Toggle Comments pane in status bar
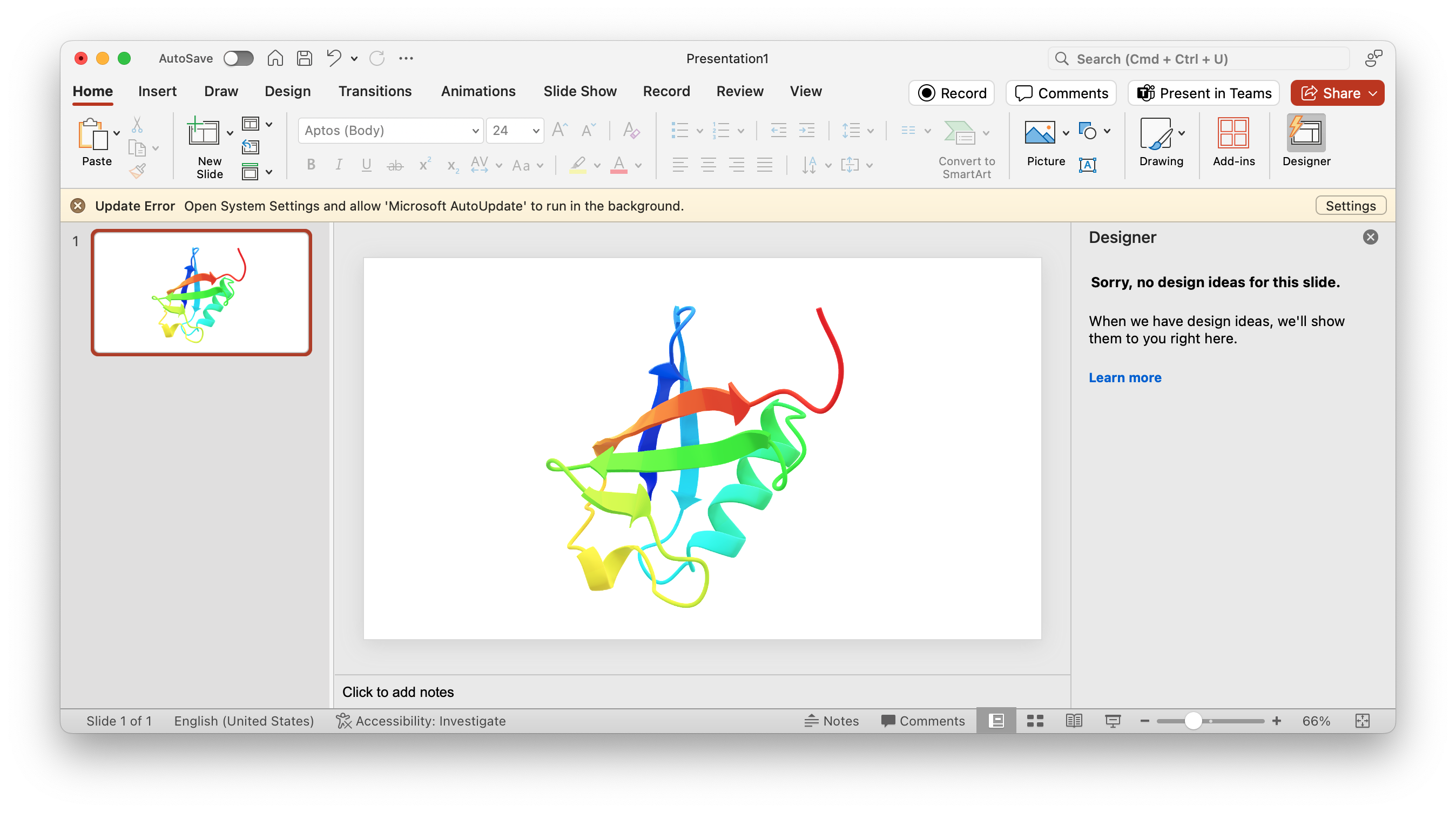Image resolution: width=1456 pixels, height=813 pixels. pos(922,721)
